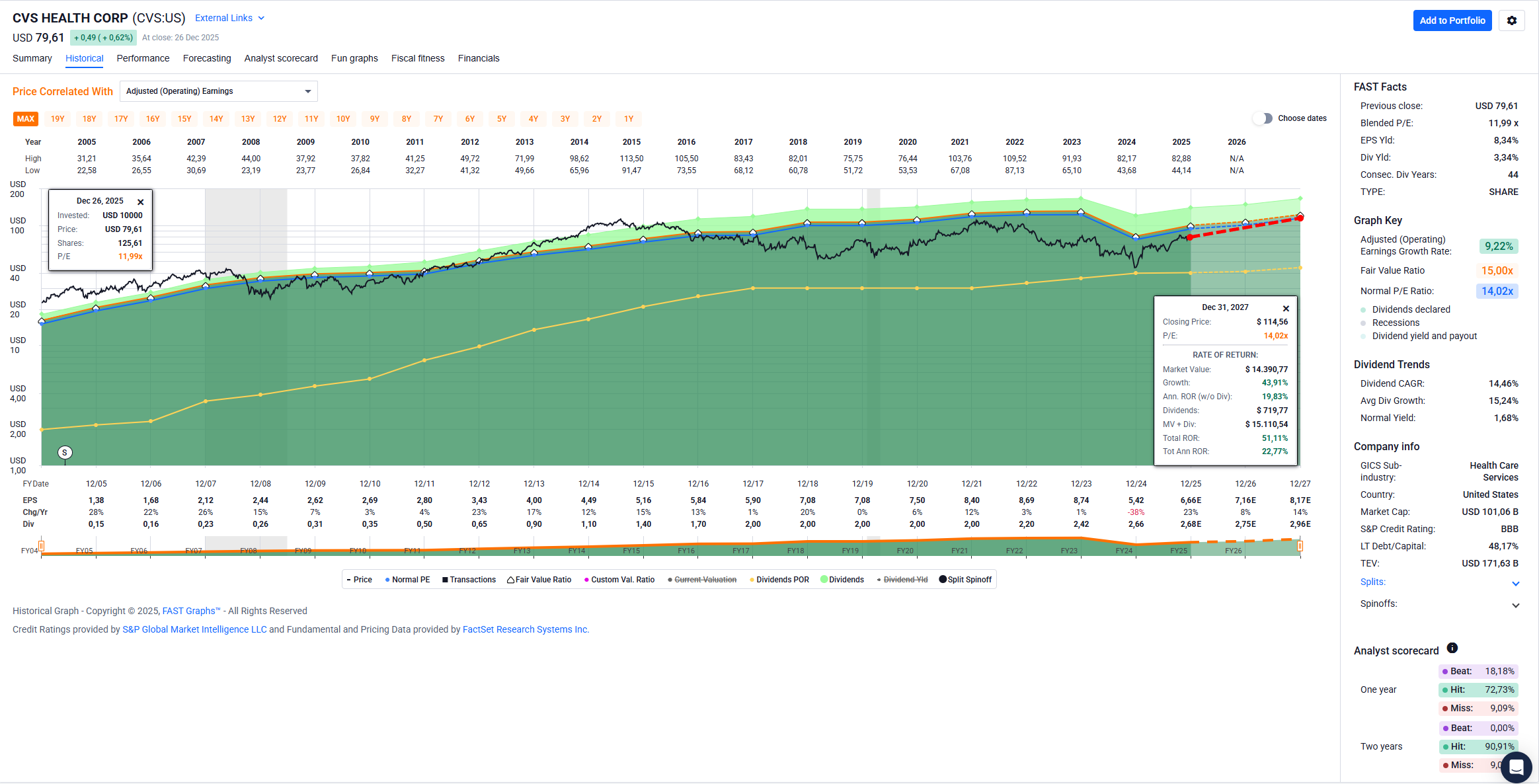Open the chat bubble widget
The image size is (1539, 784).
(x=1516, y=767)
